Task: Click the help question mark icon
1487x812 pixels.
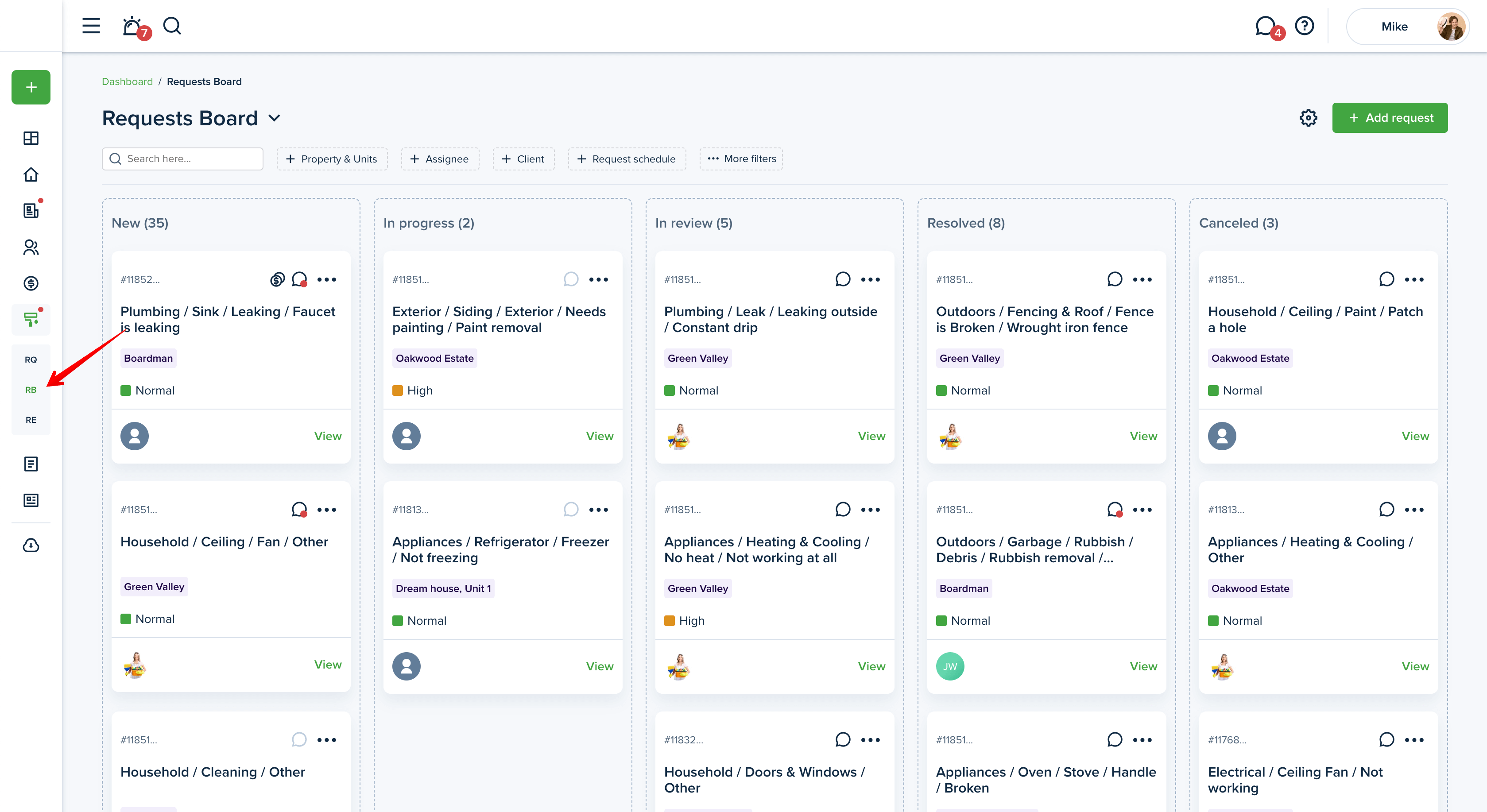Action: [1305, 26]
